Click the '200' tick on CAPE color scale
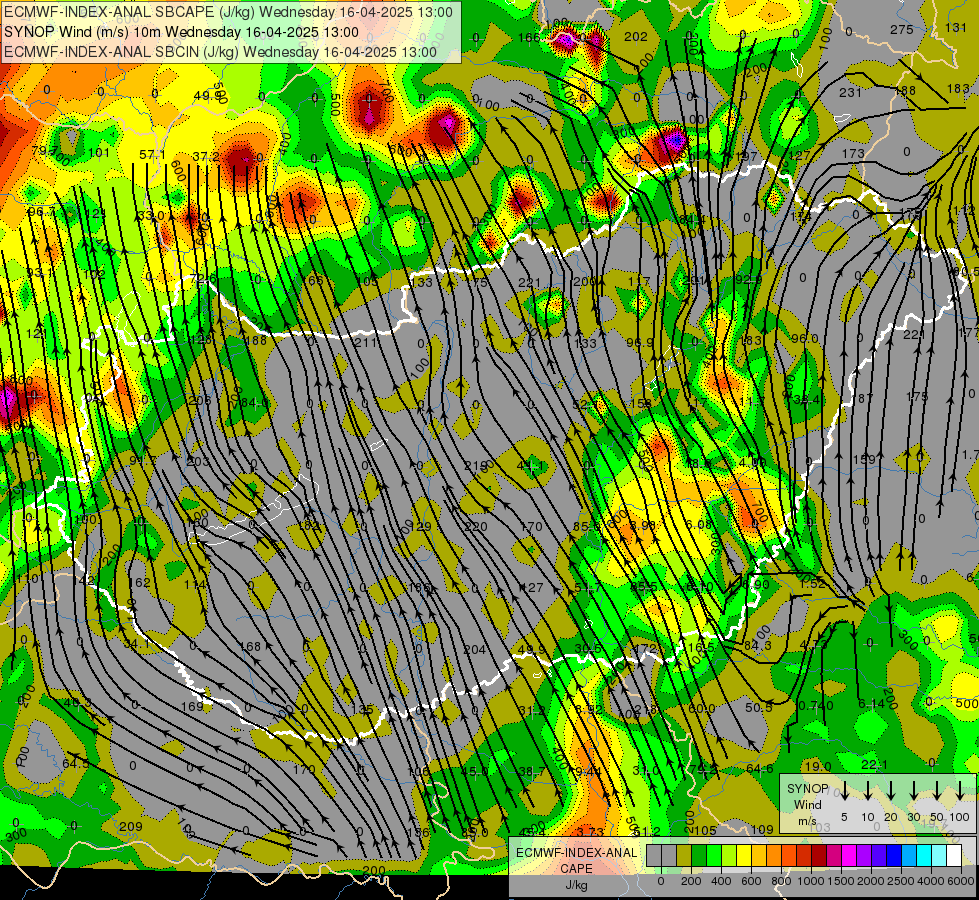Image resolution: width=979 pixels, height=900 pixels. pyautogui.click(x=691, y=881)
